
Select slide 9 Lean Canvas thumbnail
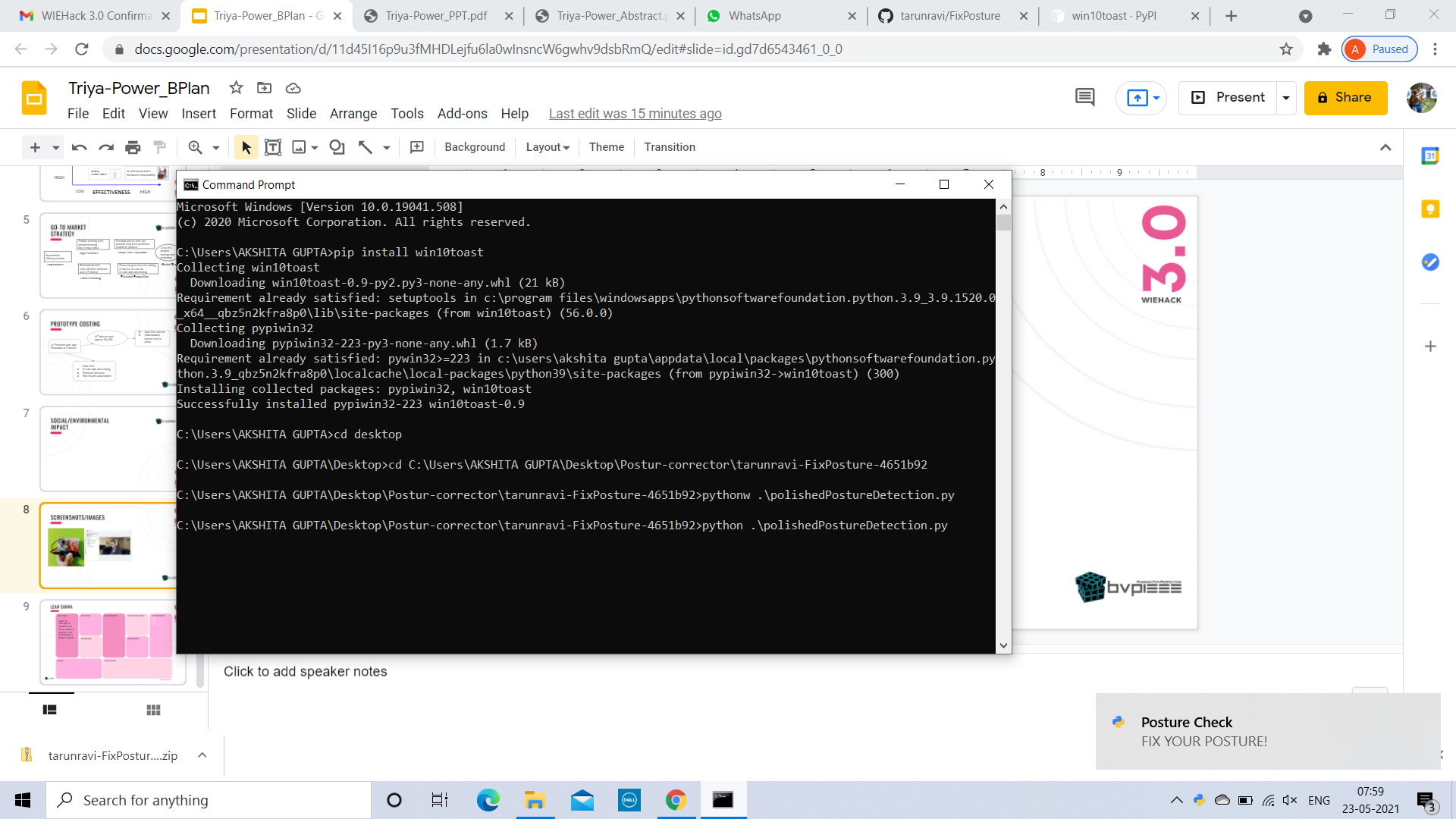(112, 642)
